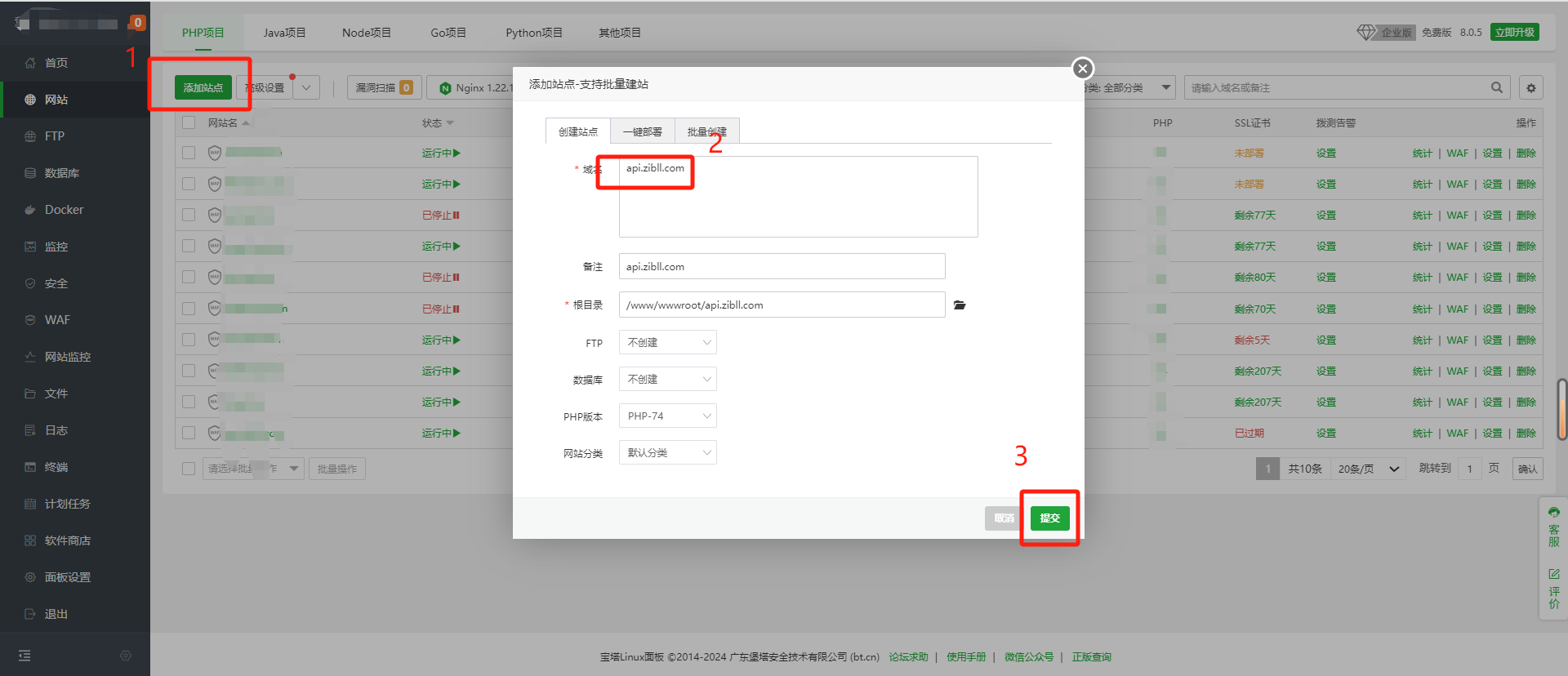Click the folder icon beside 根目录 field
Viewport: 1568px width, 676px height.
point(960,305)
